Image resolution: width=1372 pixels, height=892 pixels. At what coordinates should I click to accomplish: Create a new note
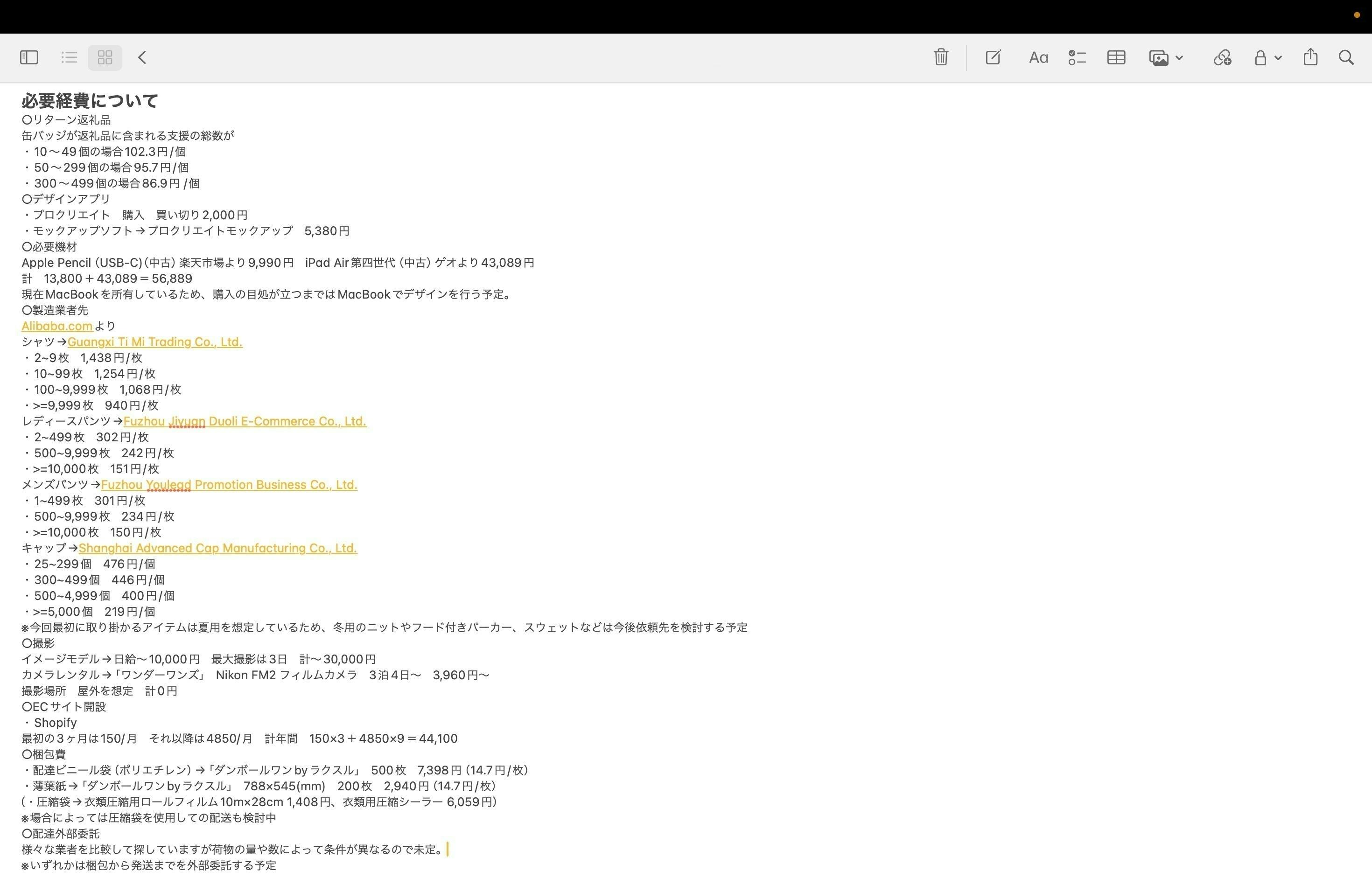point(993,57)
